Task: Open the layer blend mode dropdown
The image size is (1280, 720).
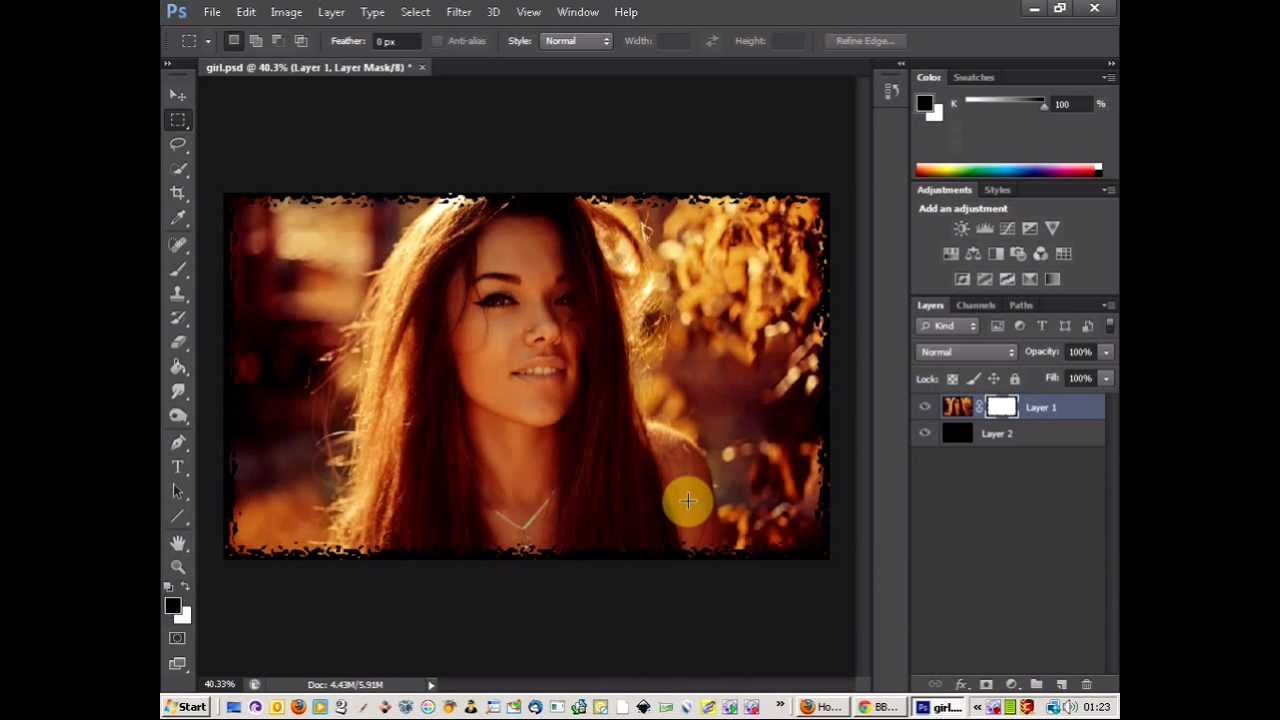Action: [967, 352]
